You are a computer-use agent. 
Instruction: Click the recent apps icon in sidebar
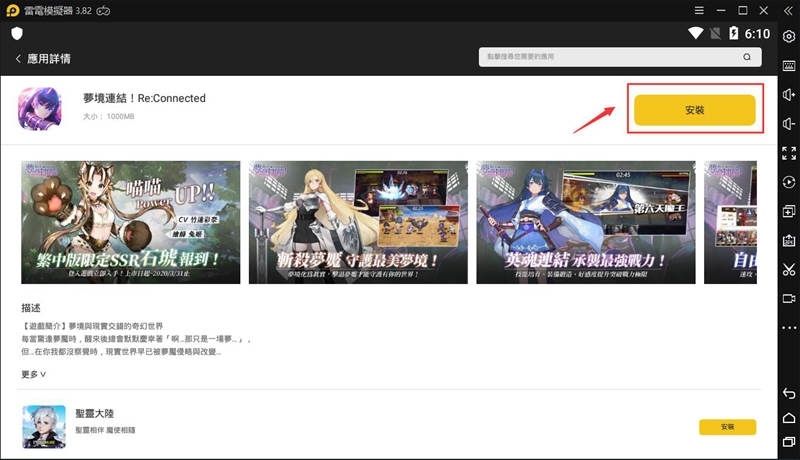pyautogui.click(x=789, y=442)
